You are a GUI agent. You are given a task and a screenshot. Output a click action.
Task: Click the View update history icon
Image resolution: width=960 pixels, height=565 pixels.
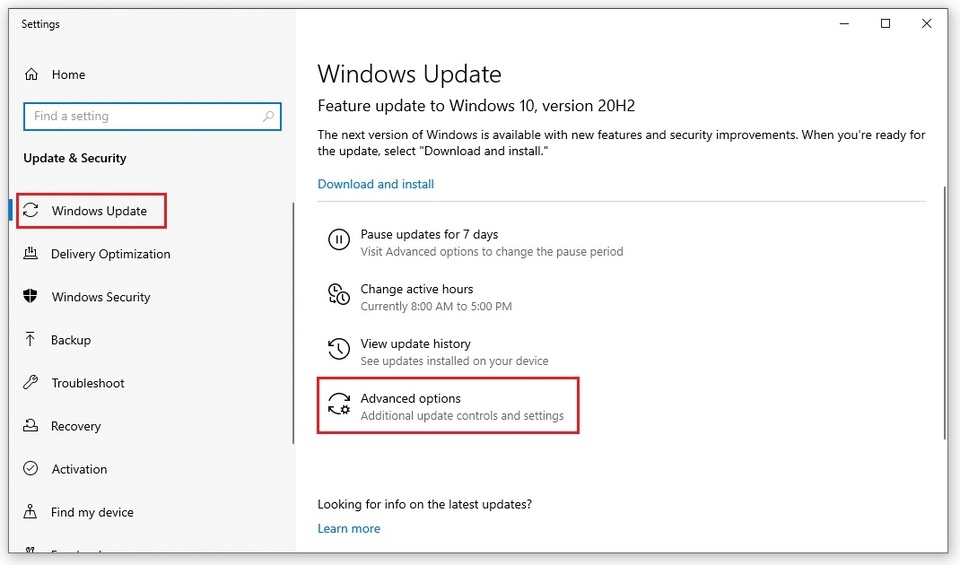coord(339,349)
